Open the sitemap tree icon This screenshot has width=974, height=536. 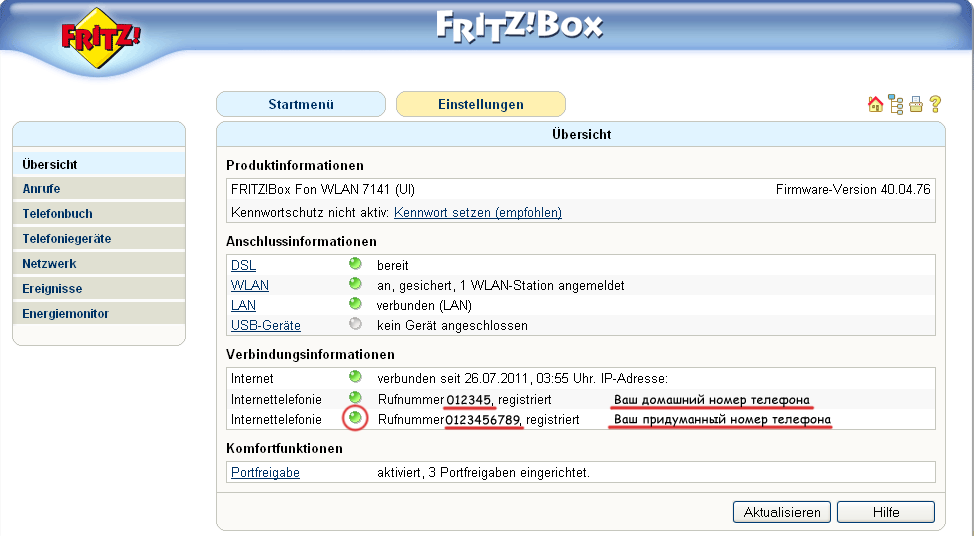point(896,104)
